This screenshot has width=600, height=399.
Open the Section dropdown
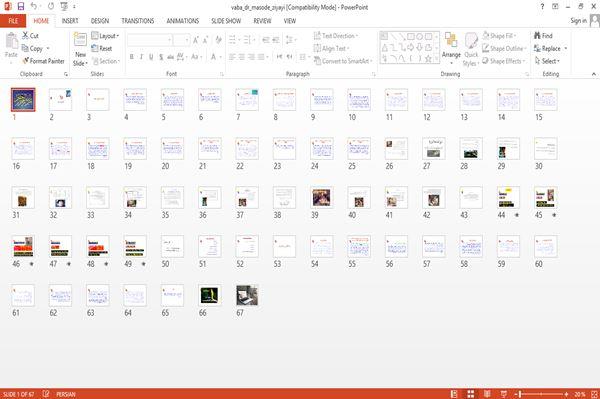tap(106, 61)
